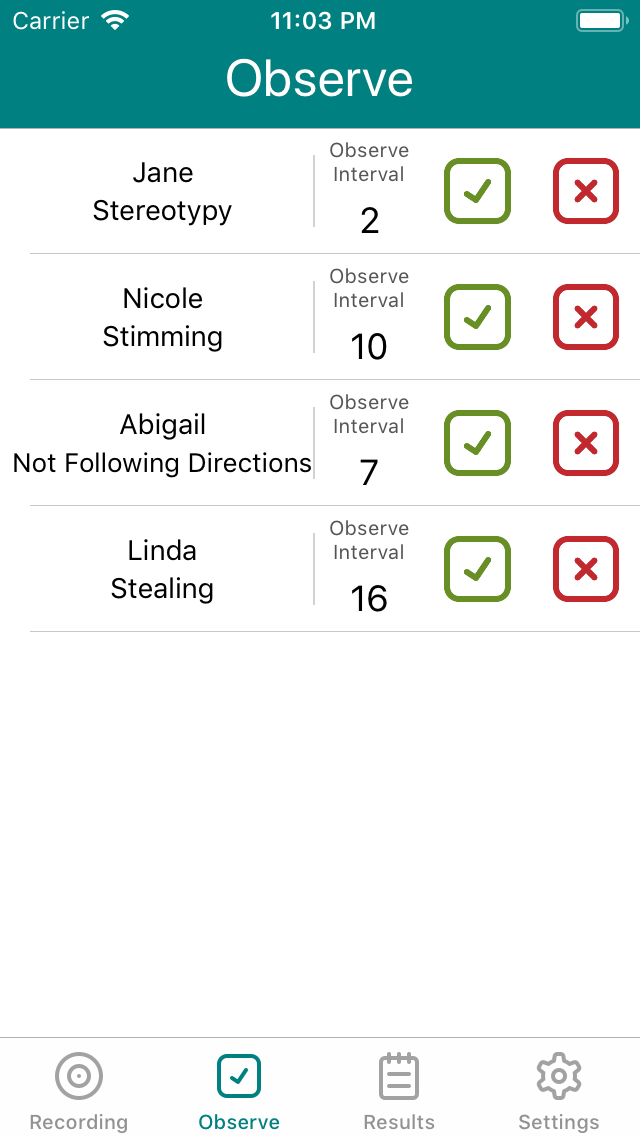Tap red X for Jane Stereotypy

point(586,191)
